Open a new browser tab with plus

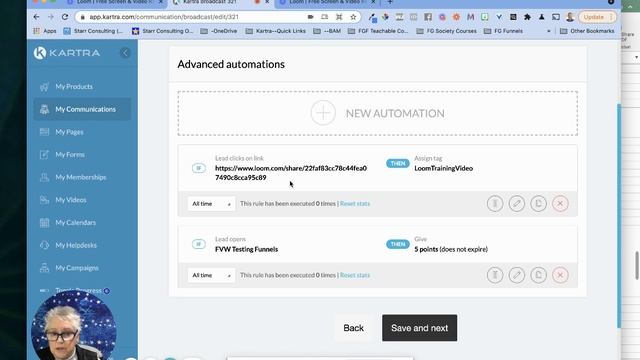tap(390, 2)
